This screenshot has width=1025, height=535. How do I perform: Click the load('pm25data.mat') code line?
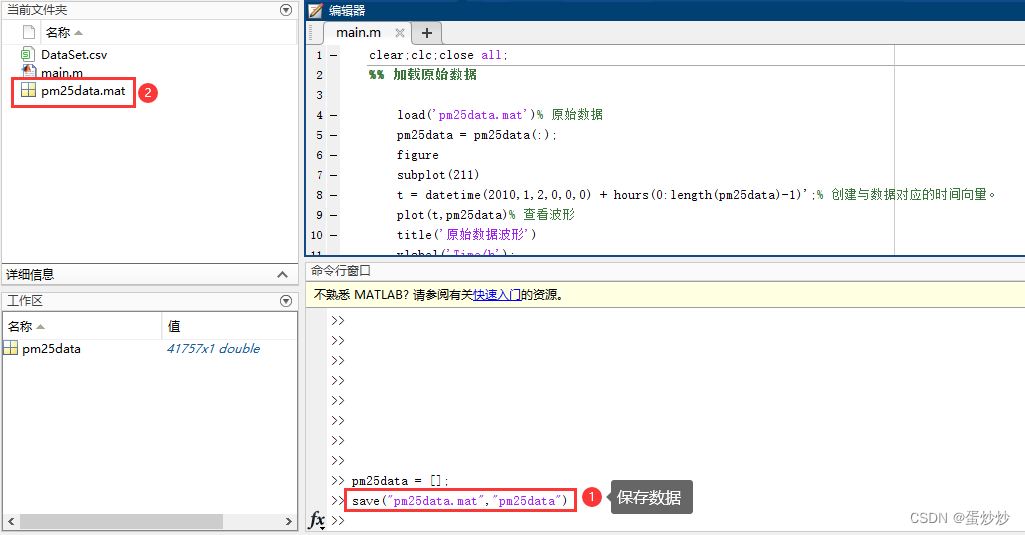pos(499,114)
